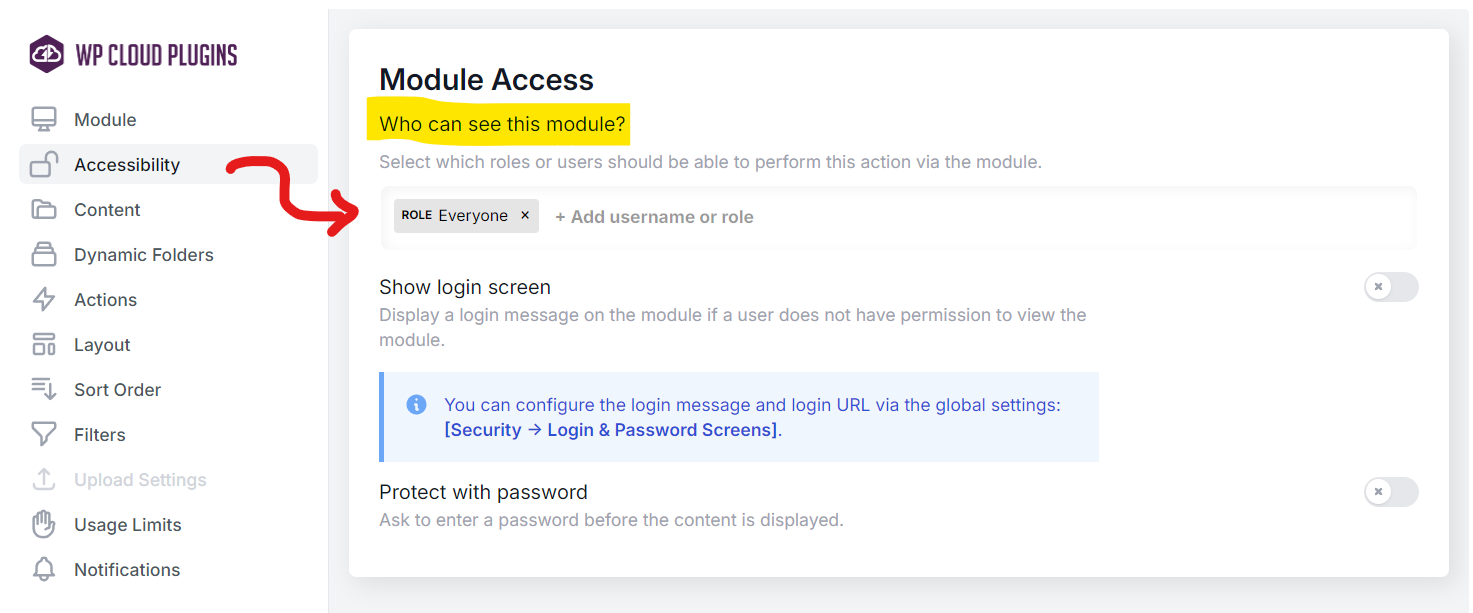Viewport: 1473px width, 613px height.
Task: Enable the Show login screen toggle
Action: click(1390, 287)
